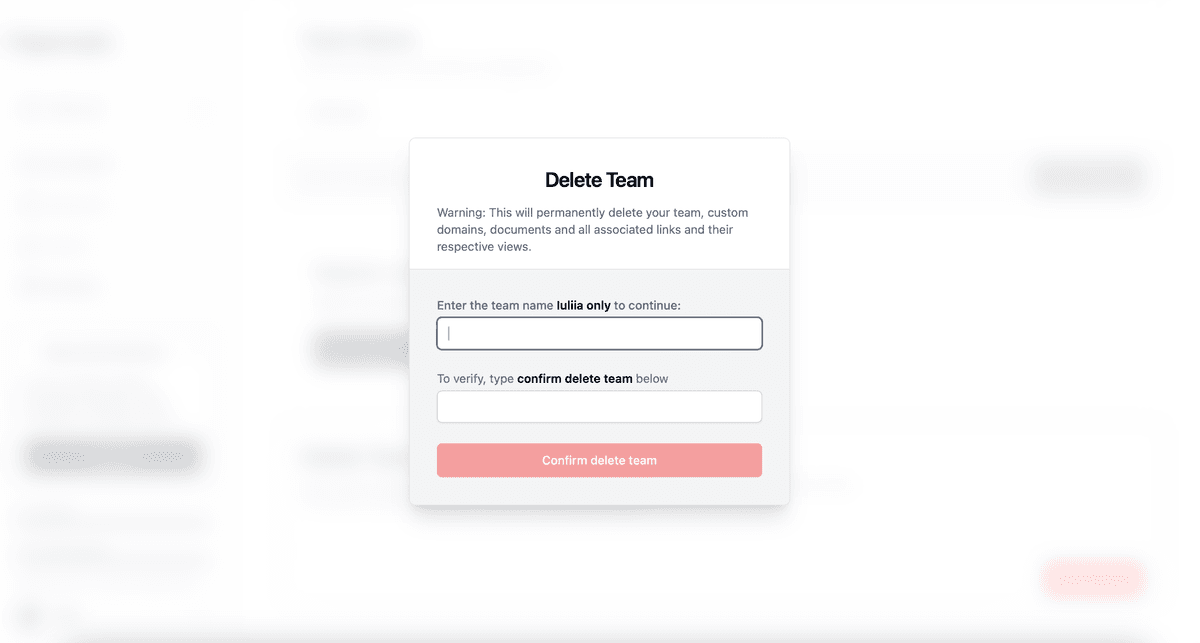Viewport: 1200px width, 643px height.
Task: Click the blurred red button at bottom right
Action: pos(1092,578)
